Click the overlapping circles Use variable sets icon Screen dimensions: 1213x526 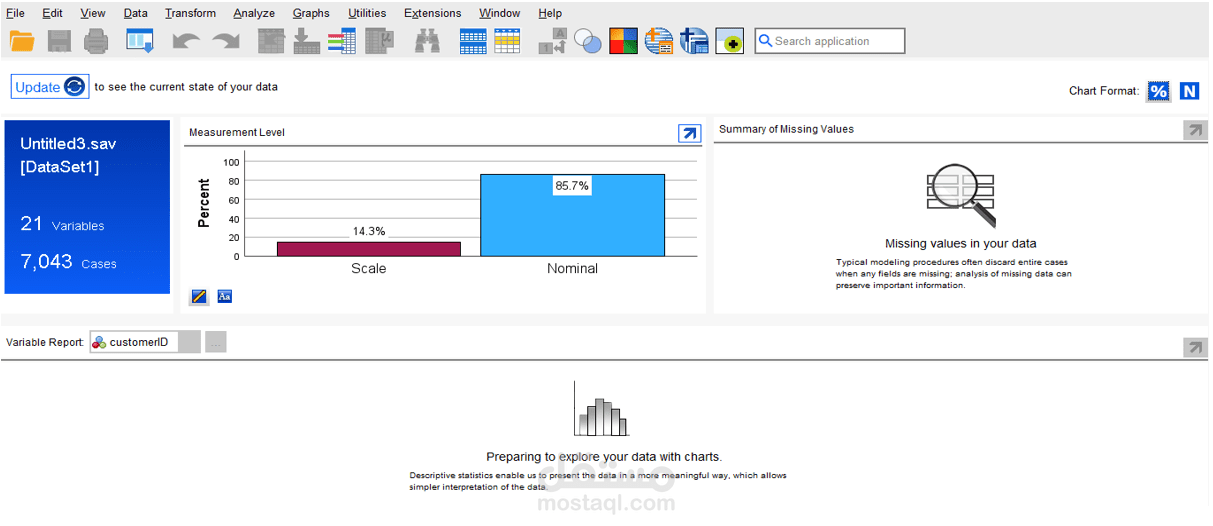(x=588, y=41)
